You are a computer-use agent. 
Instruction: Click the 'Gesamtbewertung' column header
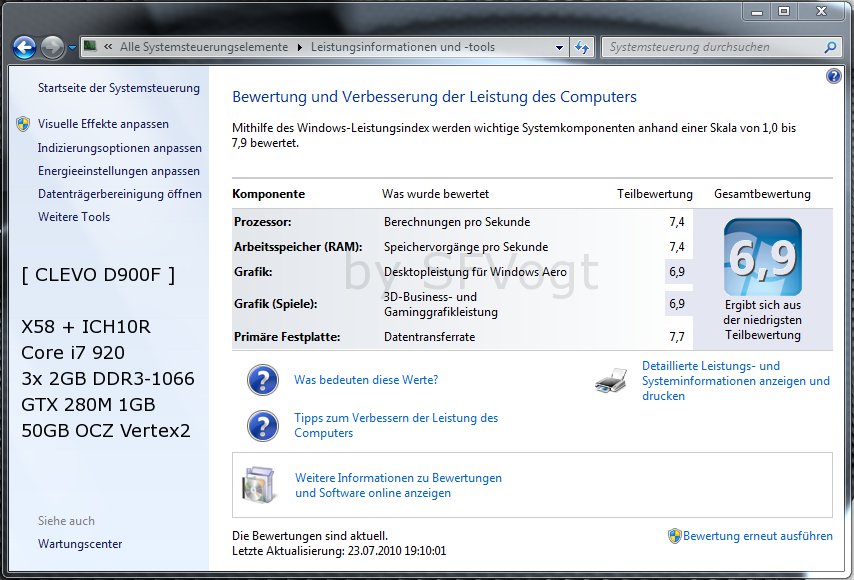(762, 194)
